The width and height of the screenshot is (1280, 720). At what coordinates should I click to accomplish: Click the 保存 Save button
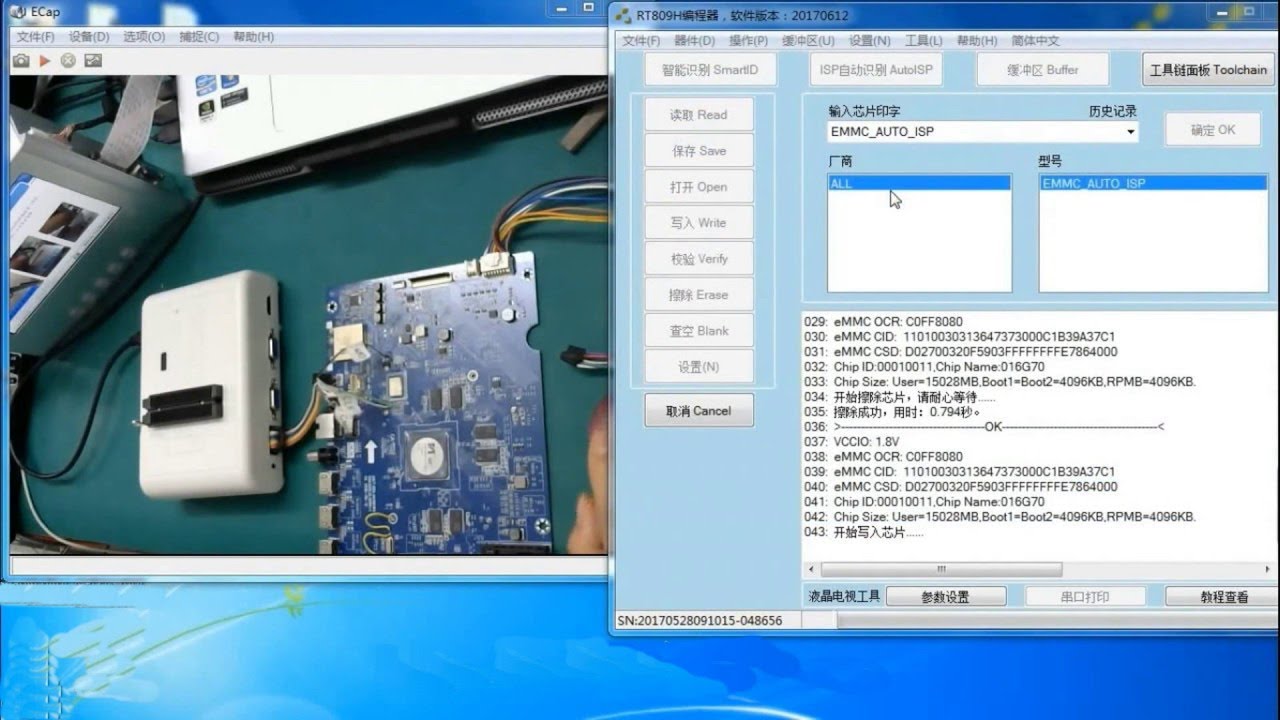699,151
